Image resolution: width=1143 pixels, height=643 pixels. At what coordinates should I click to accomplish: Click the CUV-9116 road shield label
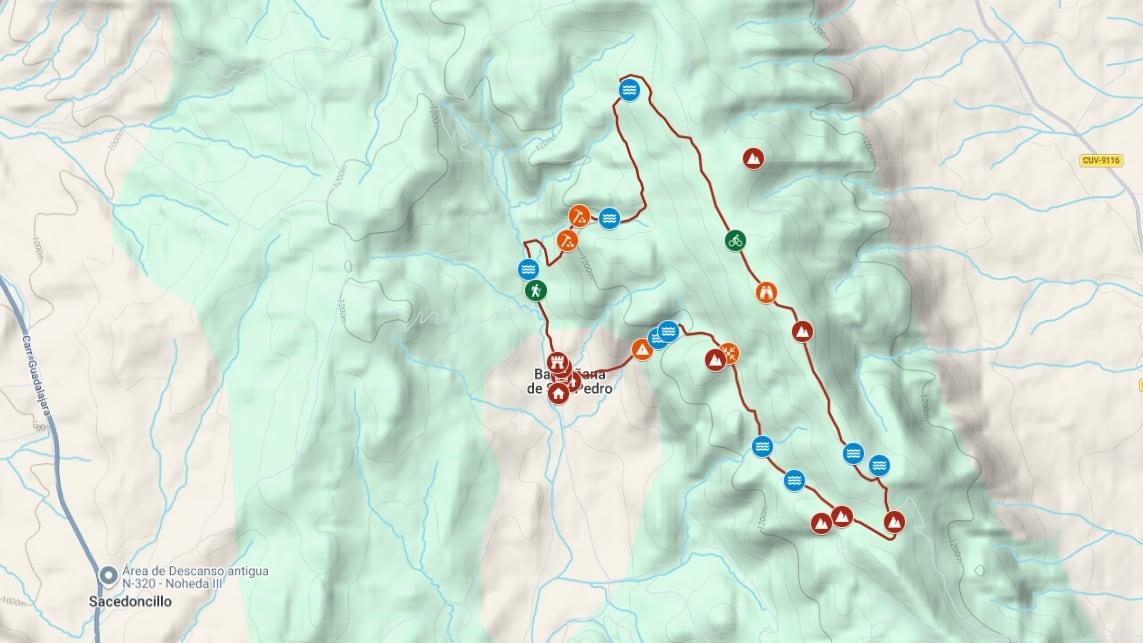[1101, 160]
